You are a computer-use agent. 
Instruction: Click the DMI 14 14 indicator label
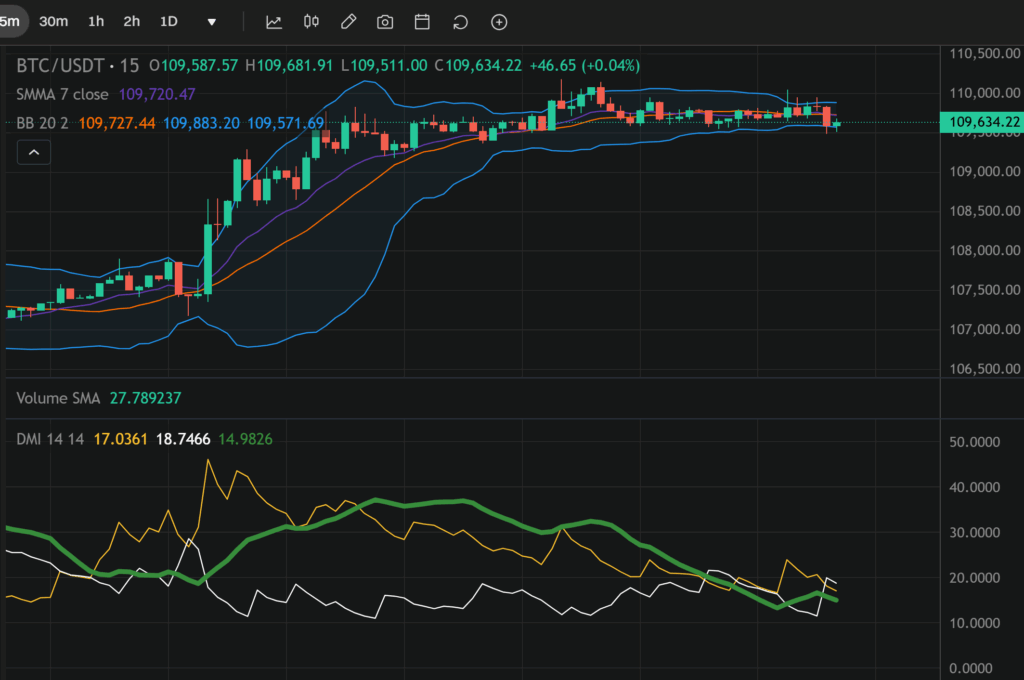tap(48, 438)
